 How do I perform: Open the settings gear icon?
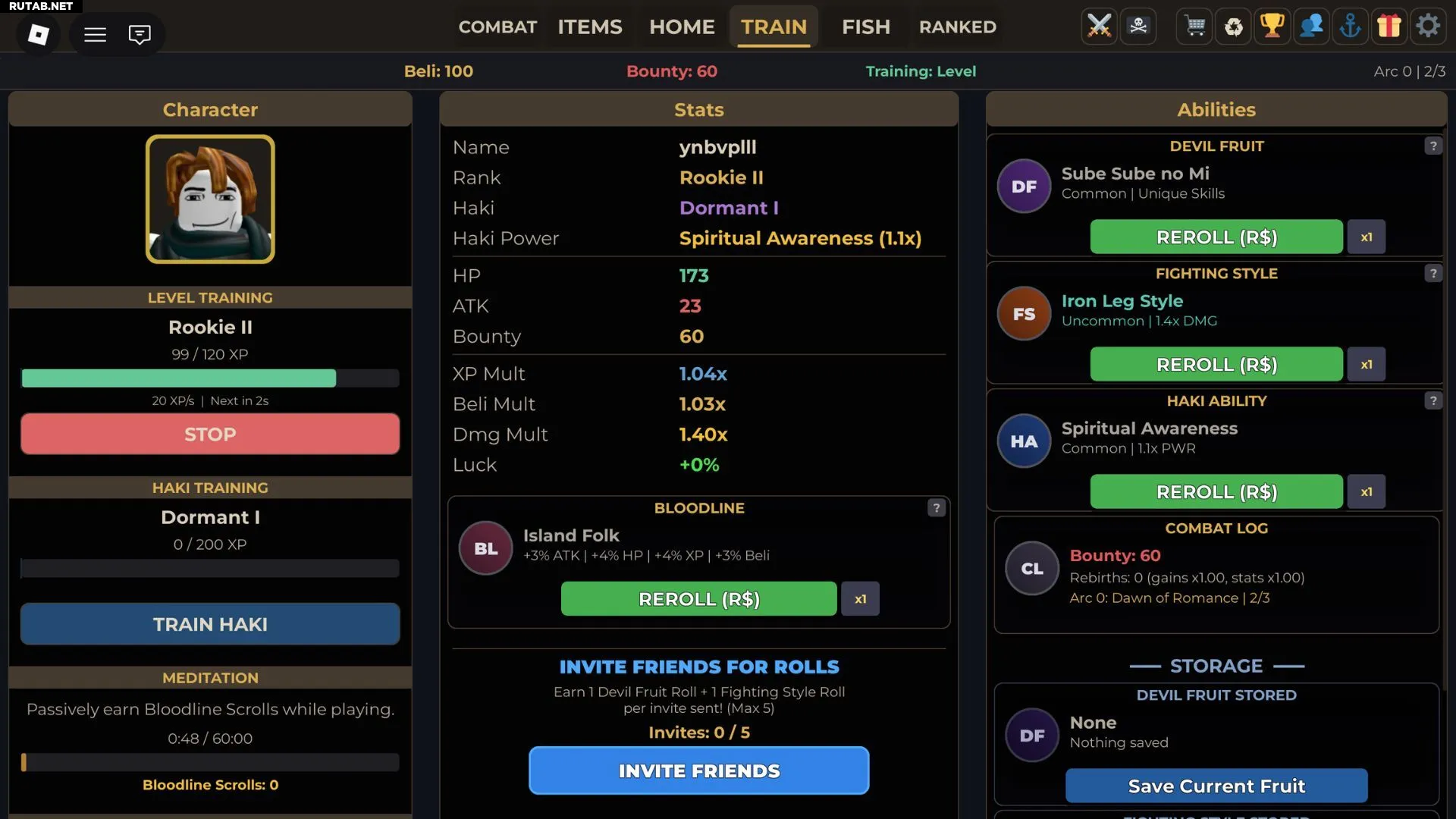click(x=1428, y=27)
